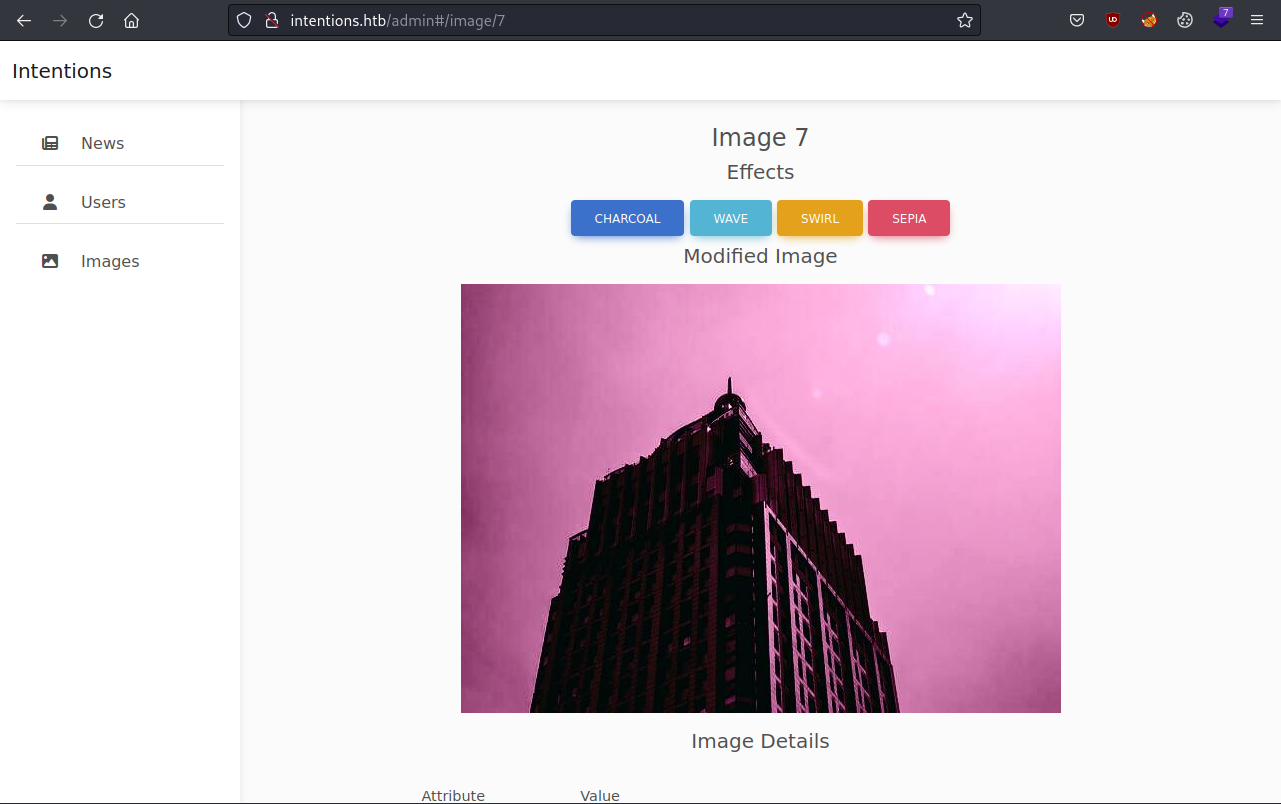
Task: Click the Modified Image heading
Action: click(x=760, y=256)
